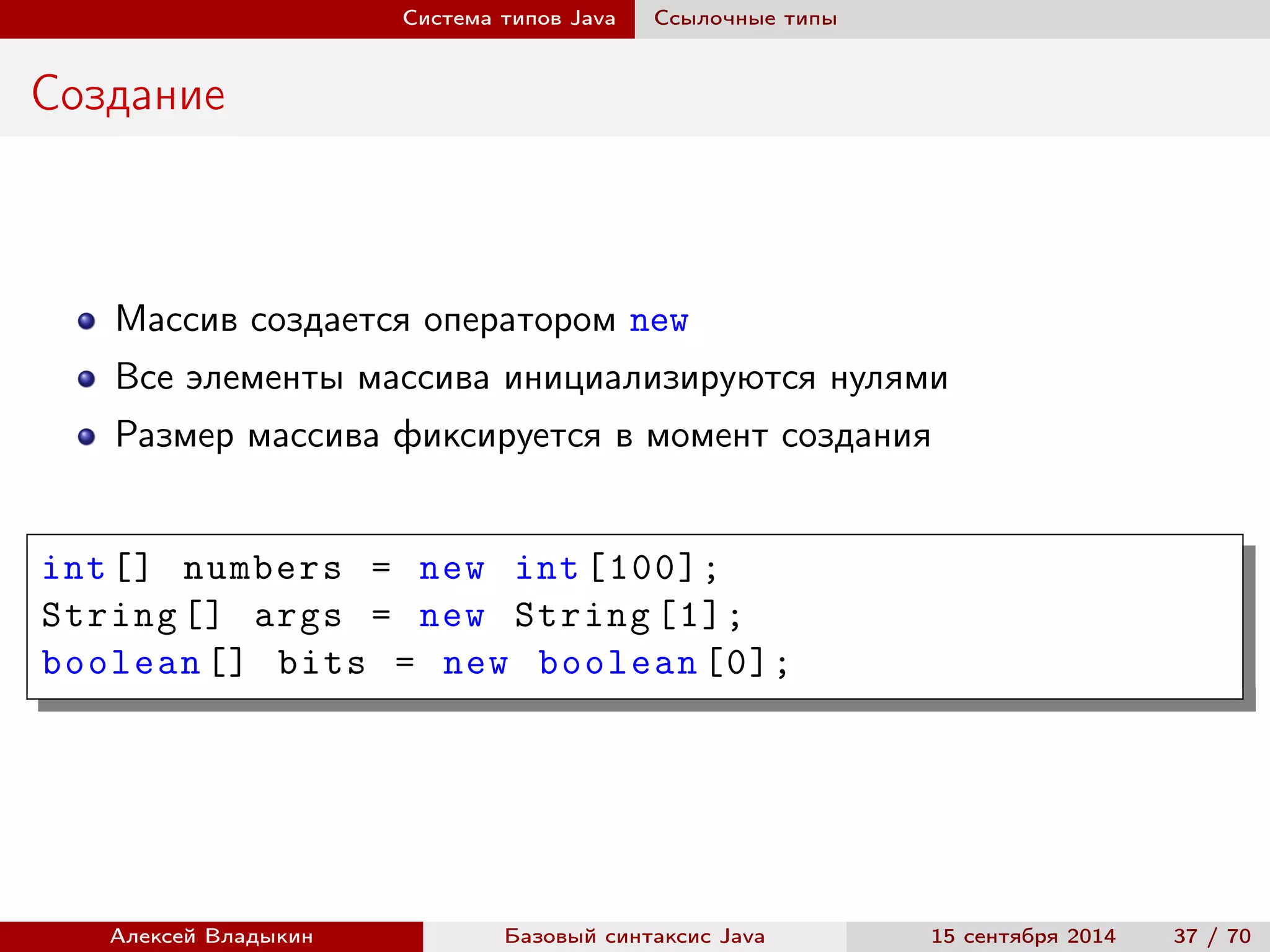Click the bullet 'Массив создается оператором'
1270x952 pixels.
[366, 320]
